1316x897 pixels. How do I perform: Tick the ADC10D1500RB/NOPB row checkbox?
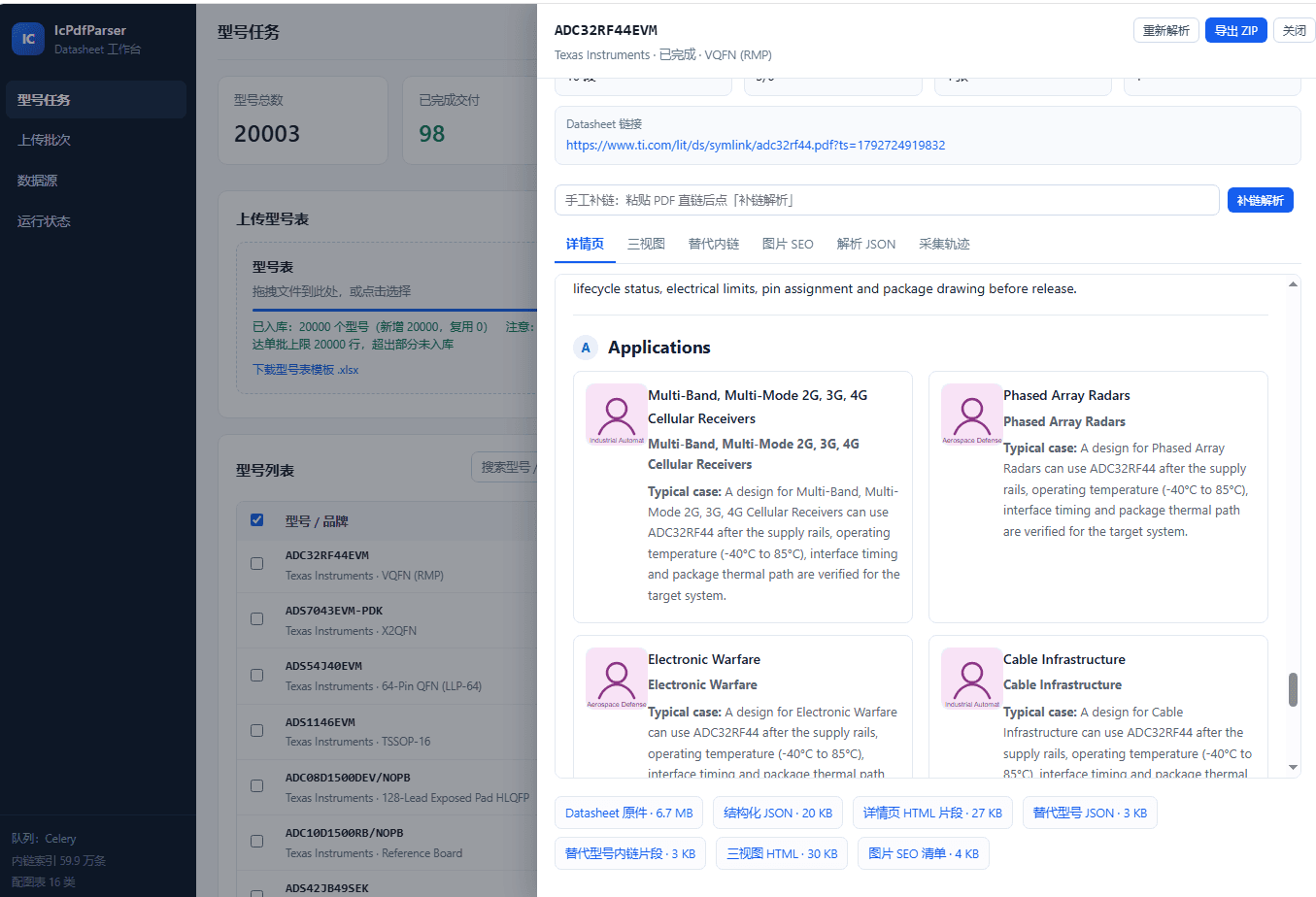pyautogui.click(x=257, y=842)
